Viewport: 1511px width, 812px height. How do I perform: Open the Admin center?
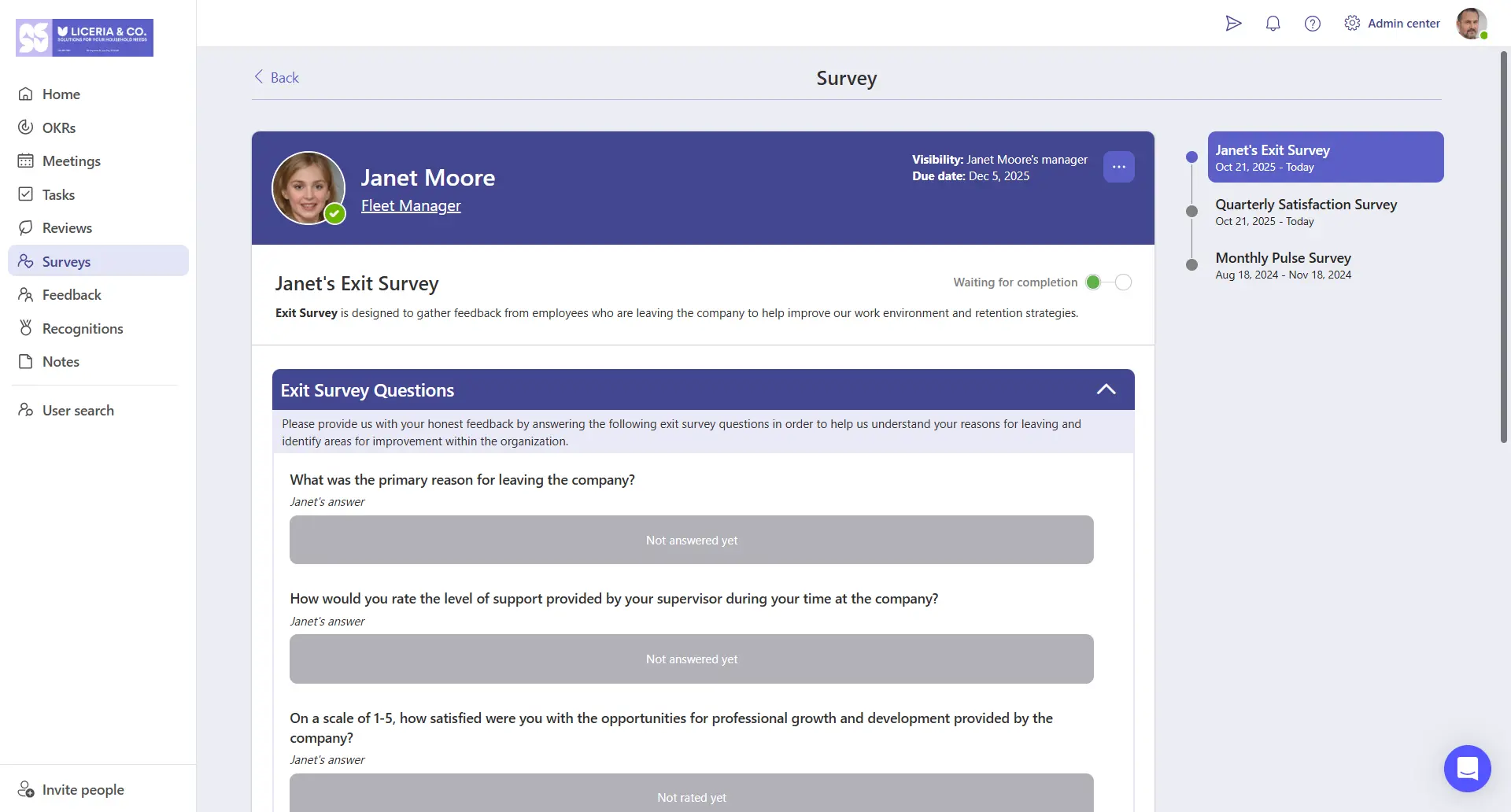click(x=1404, y=23)
